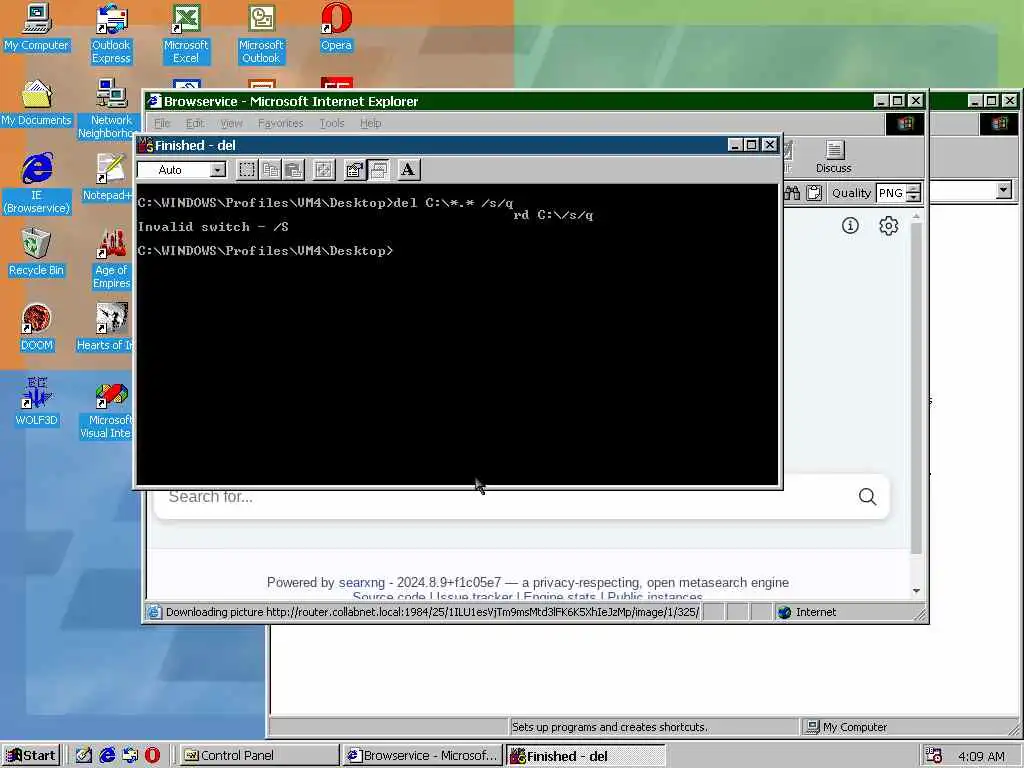This screenshot has height=768, width=1024.
Task: Click the scroll-up arrow in Browservice page
Action: point(916,216)
